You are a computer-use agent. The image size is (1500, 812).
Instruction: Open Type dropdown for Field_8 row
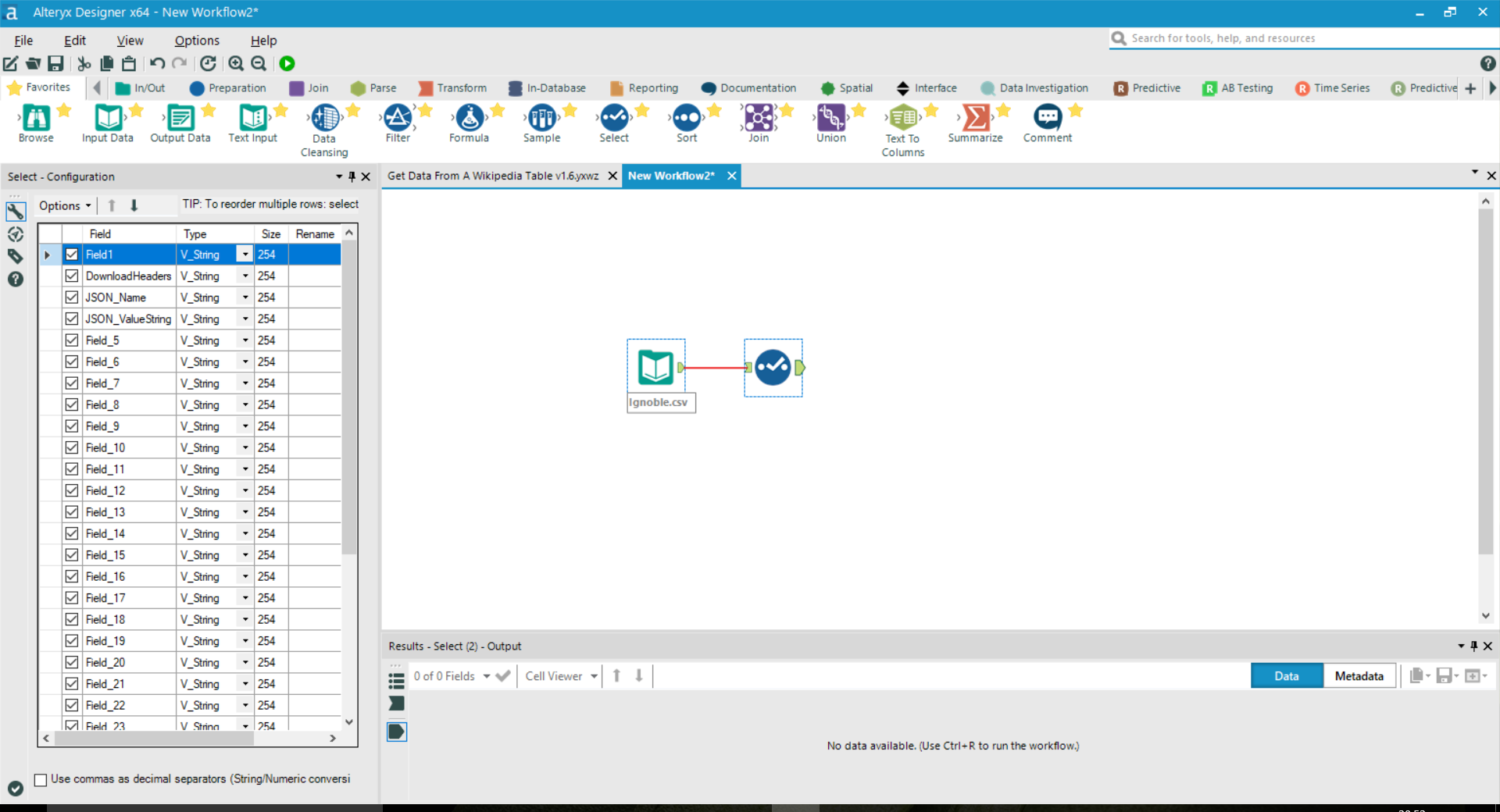tap(245, 404)
